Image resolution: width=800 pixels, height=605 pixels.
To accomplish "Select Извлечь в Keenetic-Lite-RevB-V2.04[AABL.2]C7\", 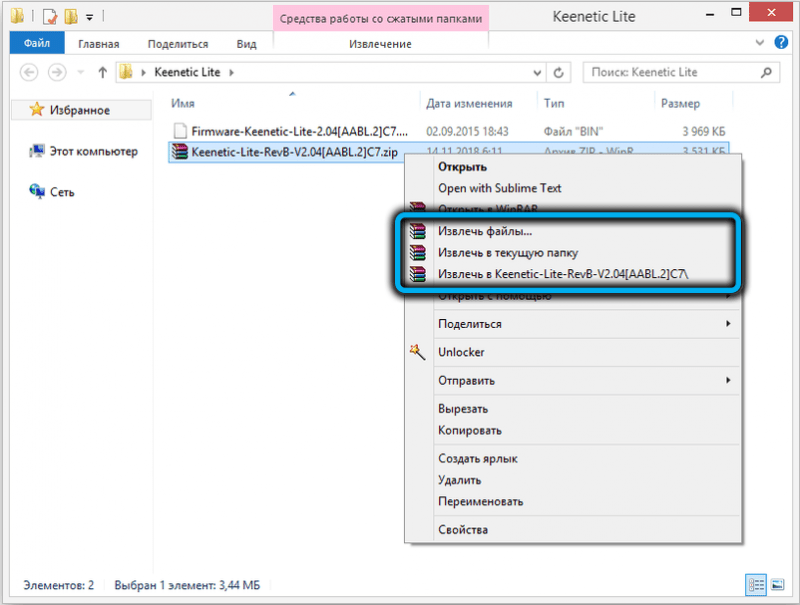I will pos(572,274).
